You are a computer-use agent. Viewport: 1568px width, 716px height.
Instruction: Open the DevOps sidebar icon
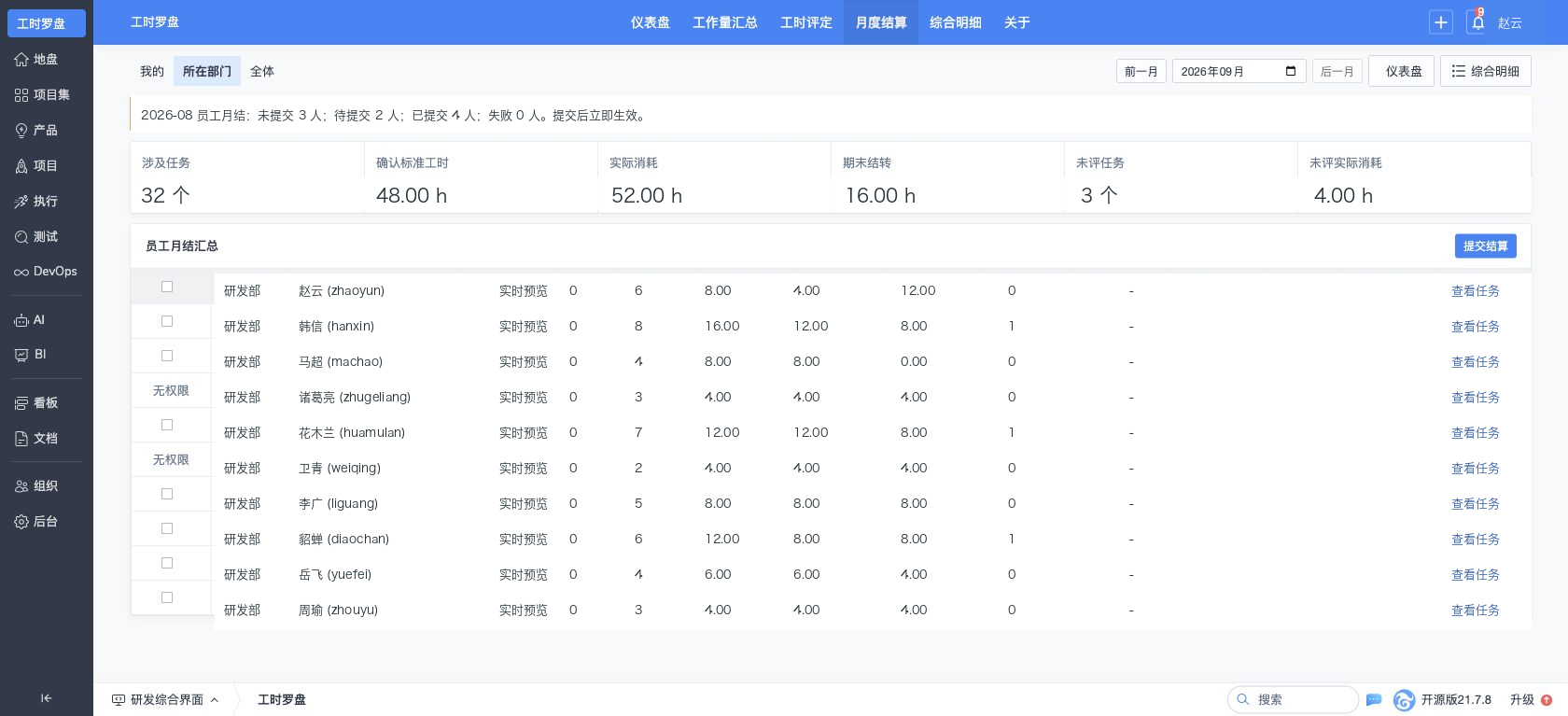coord(21,272)
